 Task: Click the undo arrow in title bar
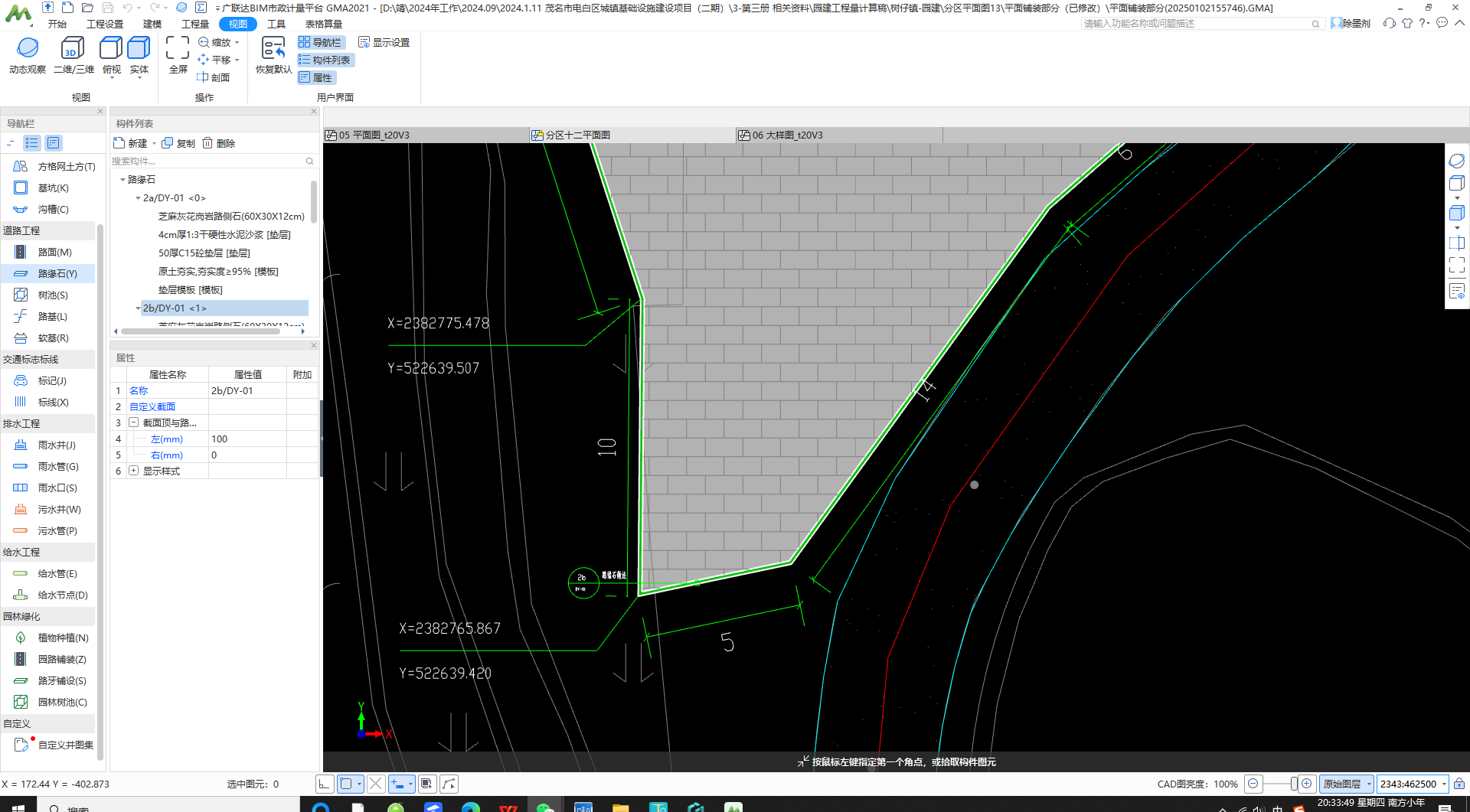127,8
